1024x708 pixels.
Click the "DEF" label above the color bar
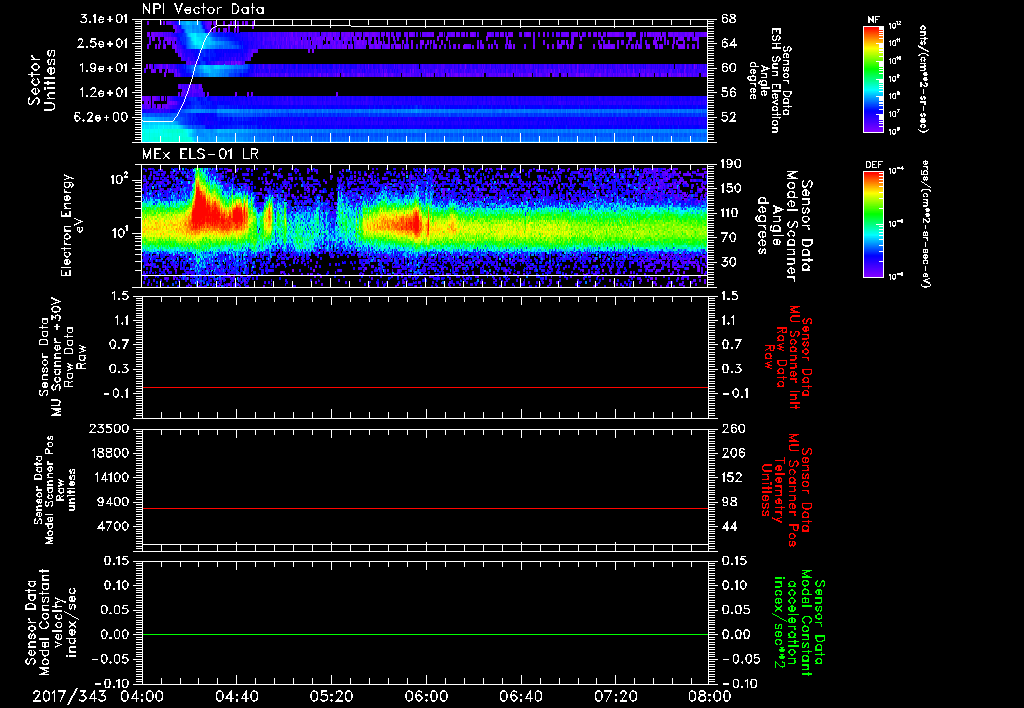click(873, 165)
